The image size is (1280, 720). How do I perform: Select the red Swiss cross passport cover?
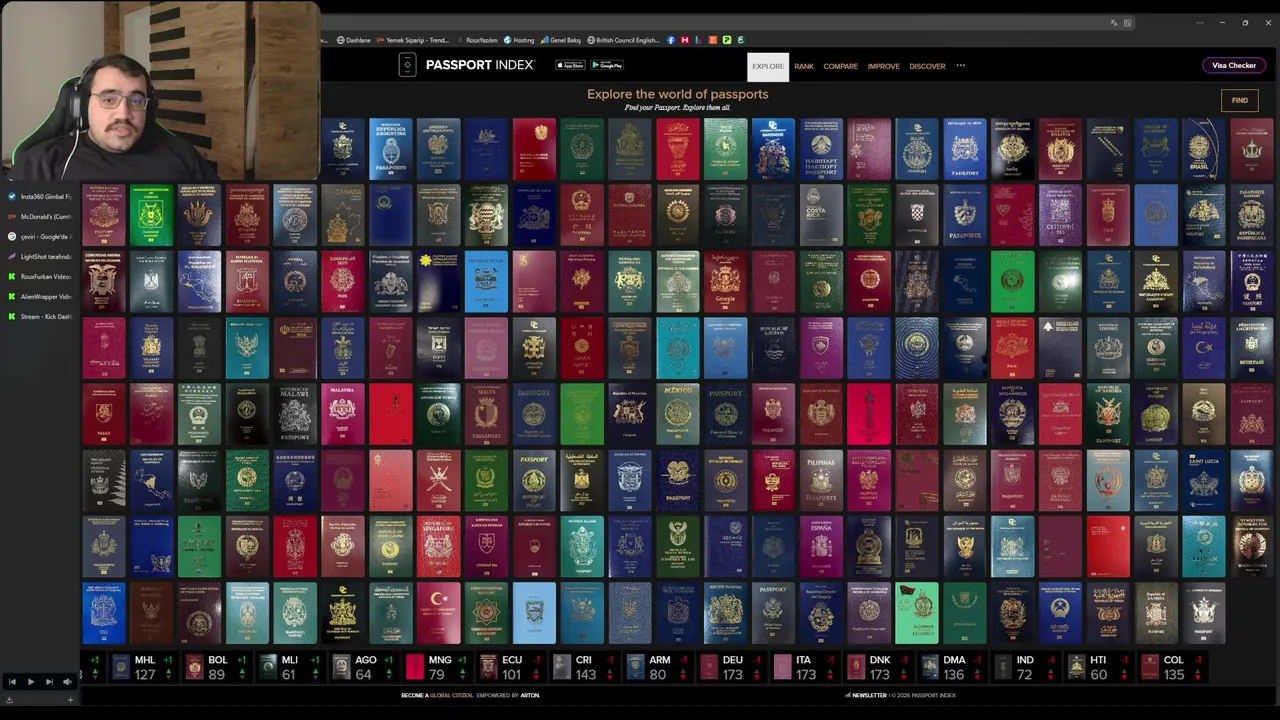click(x=1108, y=545)
